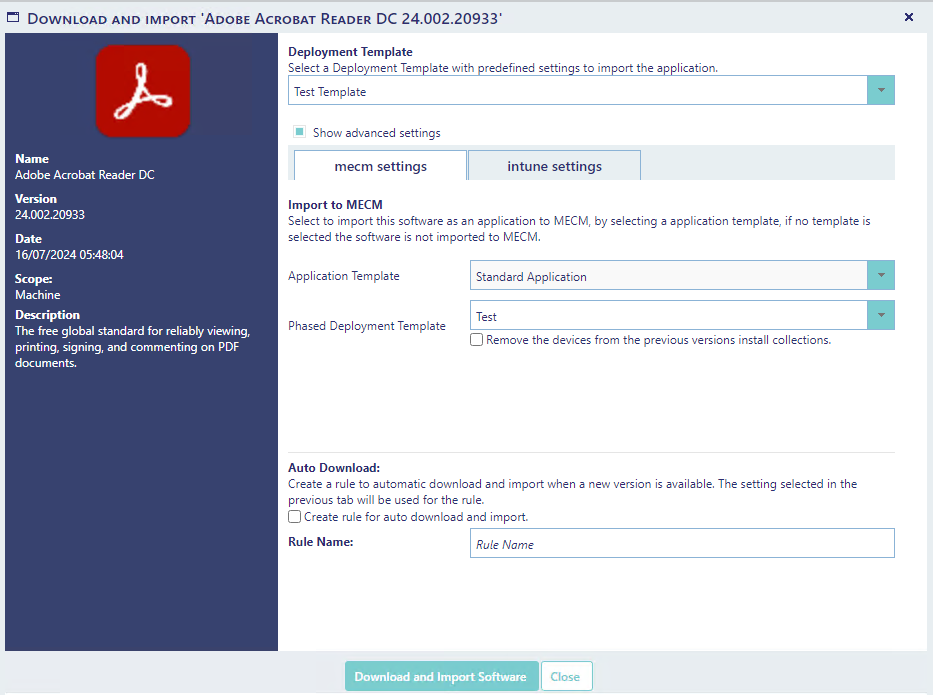Image resolution: width=933 pixels, height=695 pixels.
Task: Close the dialog with the X icon
Action: 909,17
